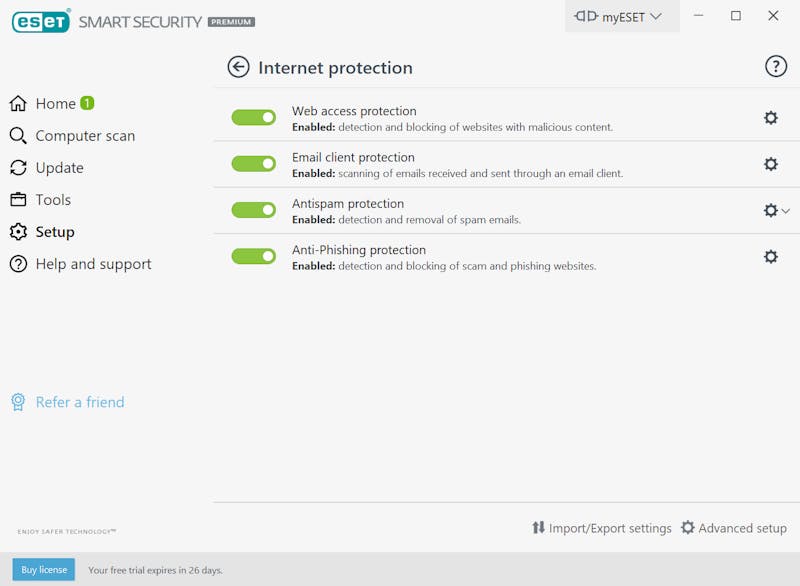Maximize the ESET window
Screen dimensions: 800x586
tap(736, 16)
